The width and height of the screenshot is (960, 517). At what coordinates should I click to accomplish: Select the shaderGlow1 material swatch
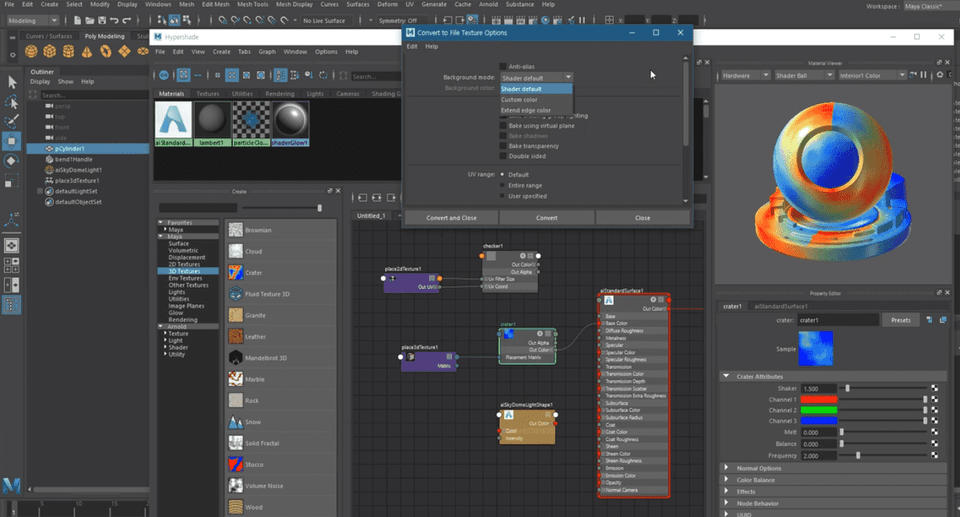pos(290,124)
